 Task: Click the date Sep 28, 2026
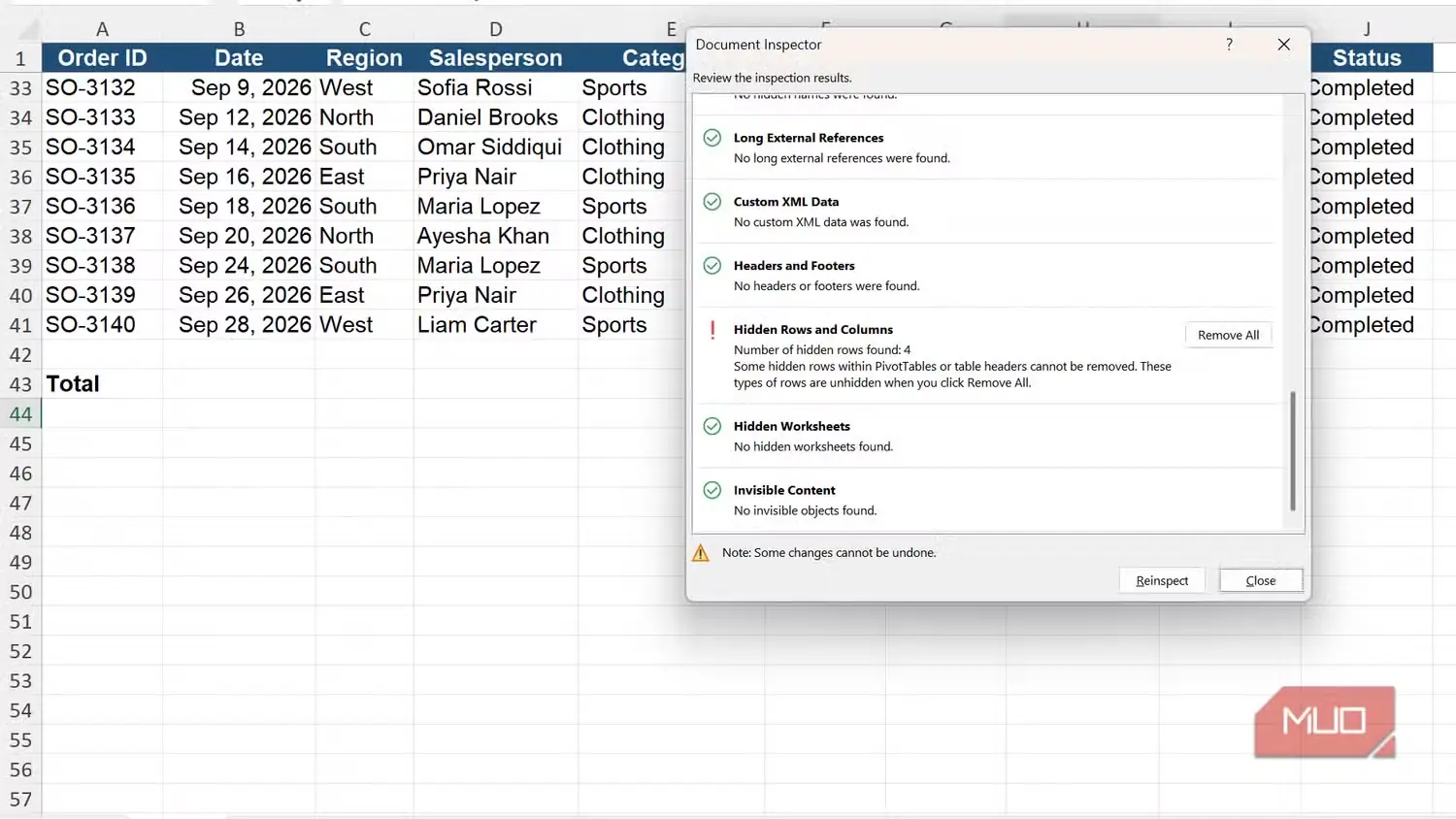(x=239, y=324)
